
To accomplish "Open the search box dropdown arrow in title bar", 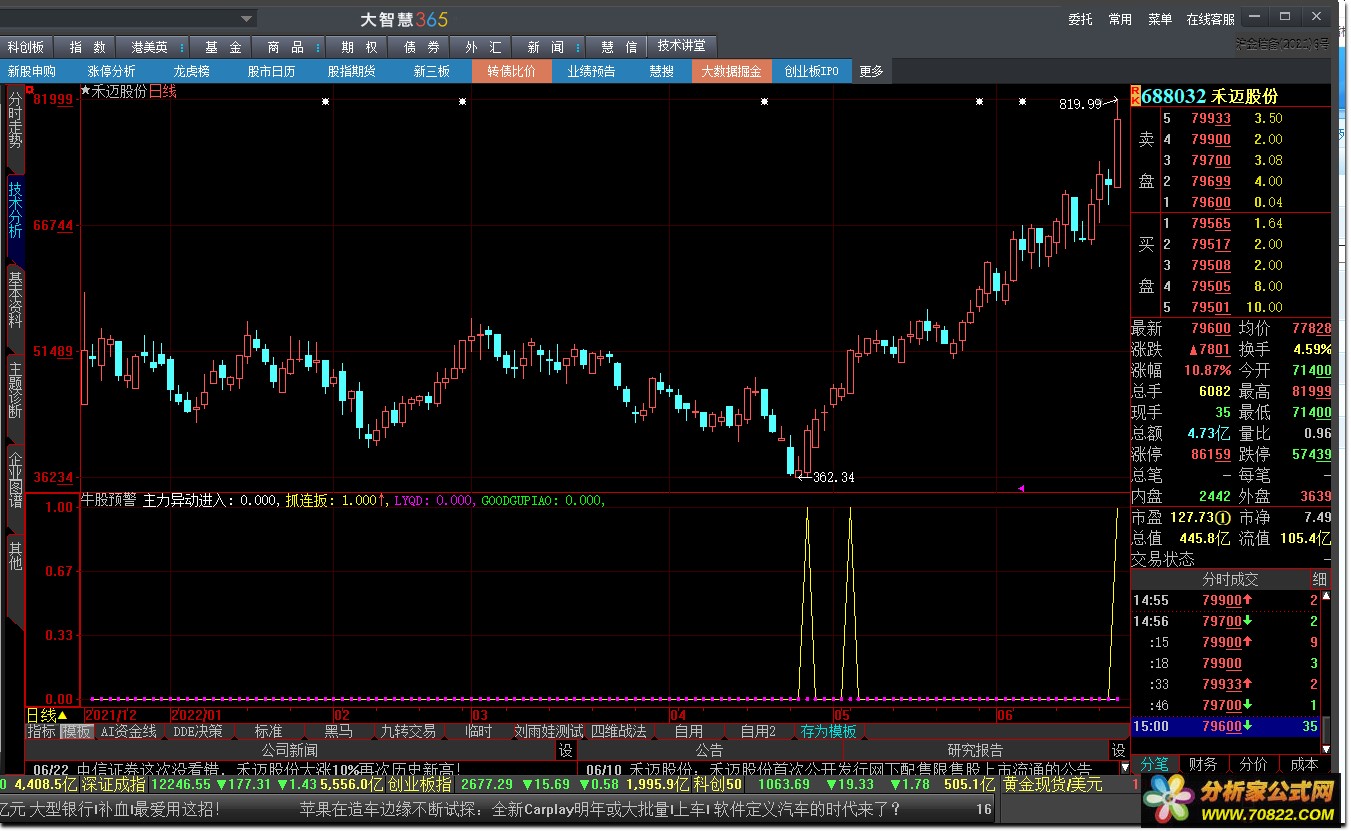I will 247,18.
